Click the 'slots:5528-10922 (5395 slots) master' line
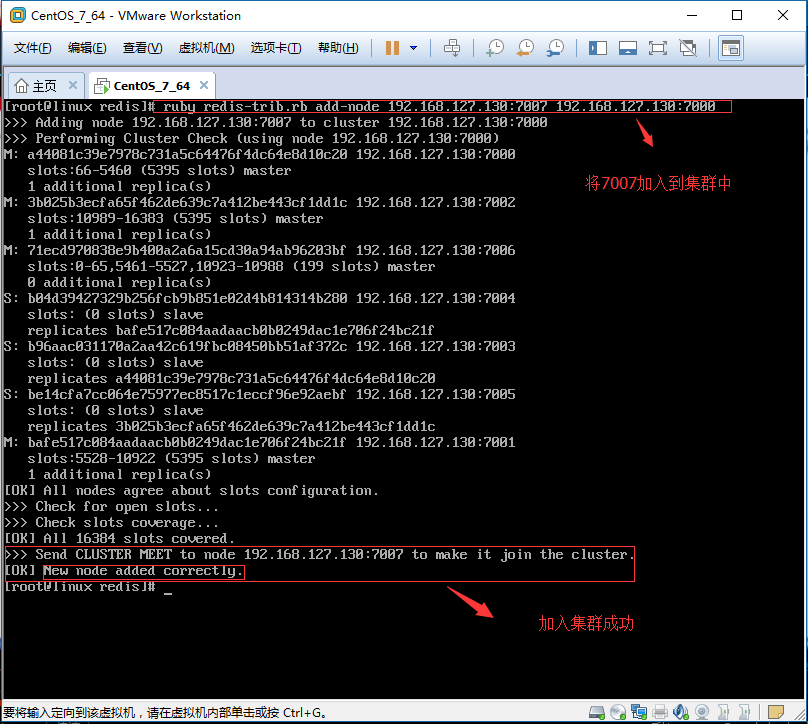This screenshot has height=724, width=808. pos(171,459)
